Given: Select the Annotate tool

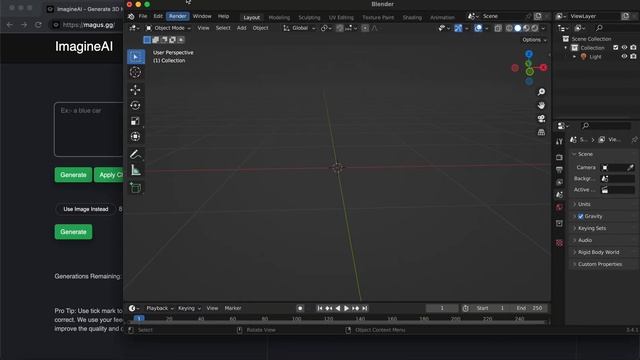Looking at the screenshot, I should [136, 154].
